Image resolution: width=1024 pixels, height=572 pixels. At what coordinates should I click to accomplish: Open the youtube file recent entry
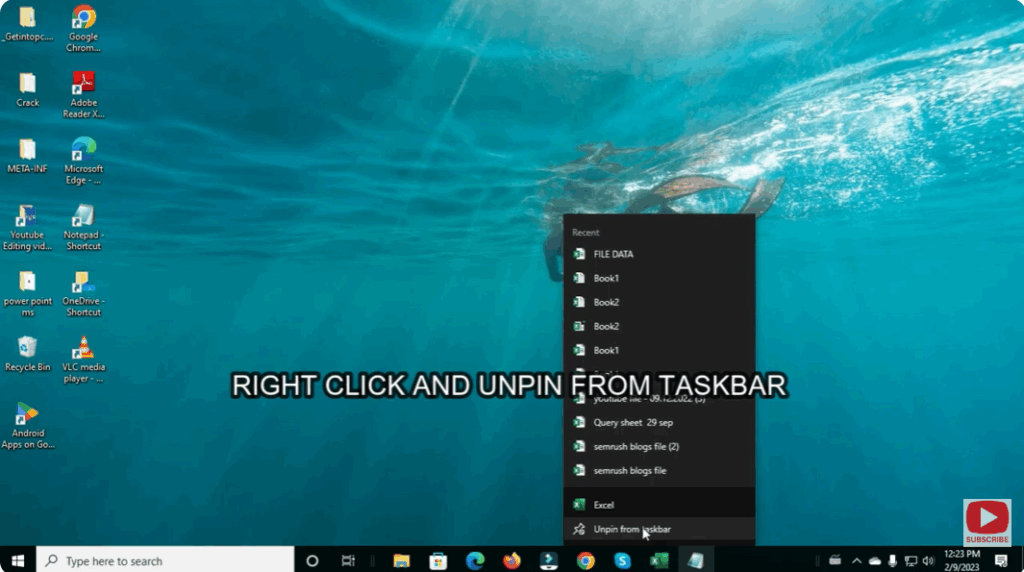659,398
